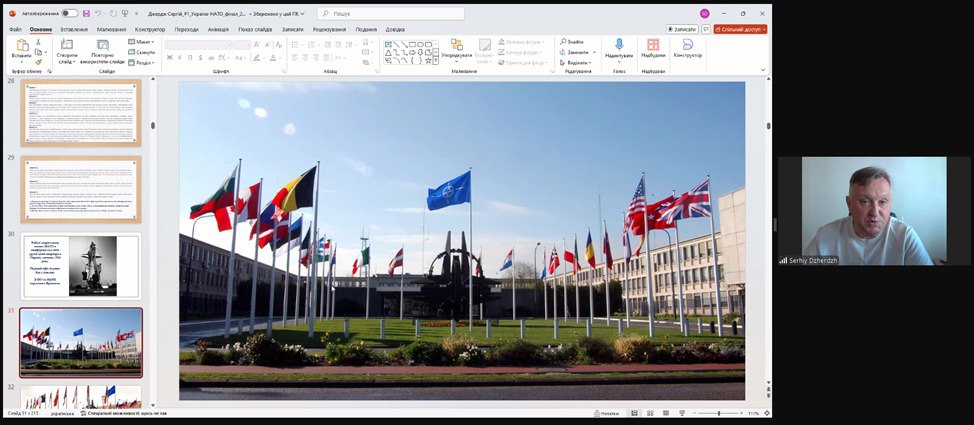Click the Вставити paste clipboard icon
Screen dimensions: 974x425
pyautogui.click(x=22, y=45)
